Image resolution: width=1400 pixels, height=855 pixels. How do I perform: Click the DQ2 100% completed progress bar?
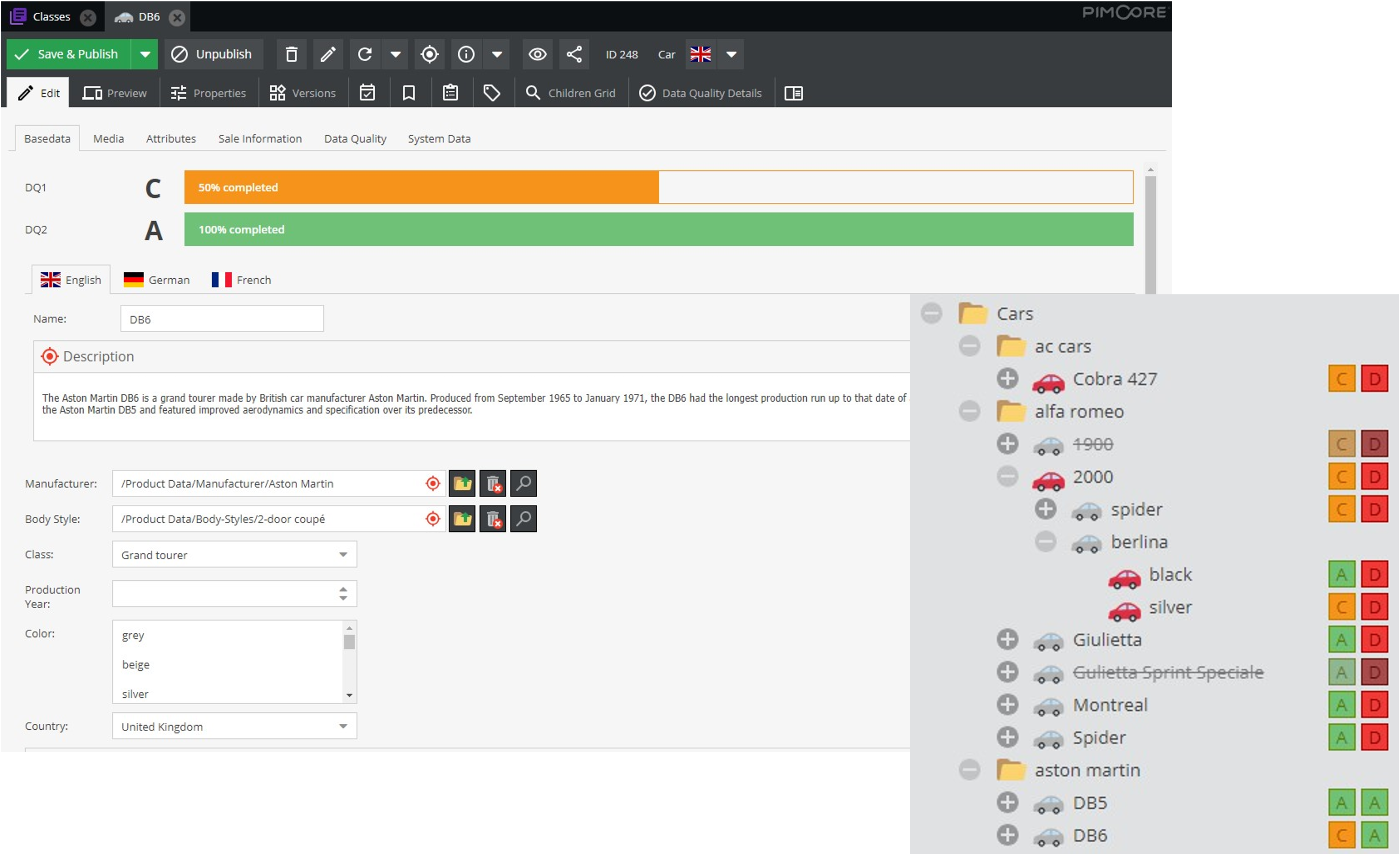click(658, 230)
